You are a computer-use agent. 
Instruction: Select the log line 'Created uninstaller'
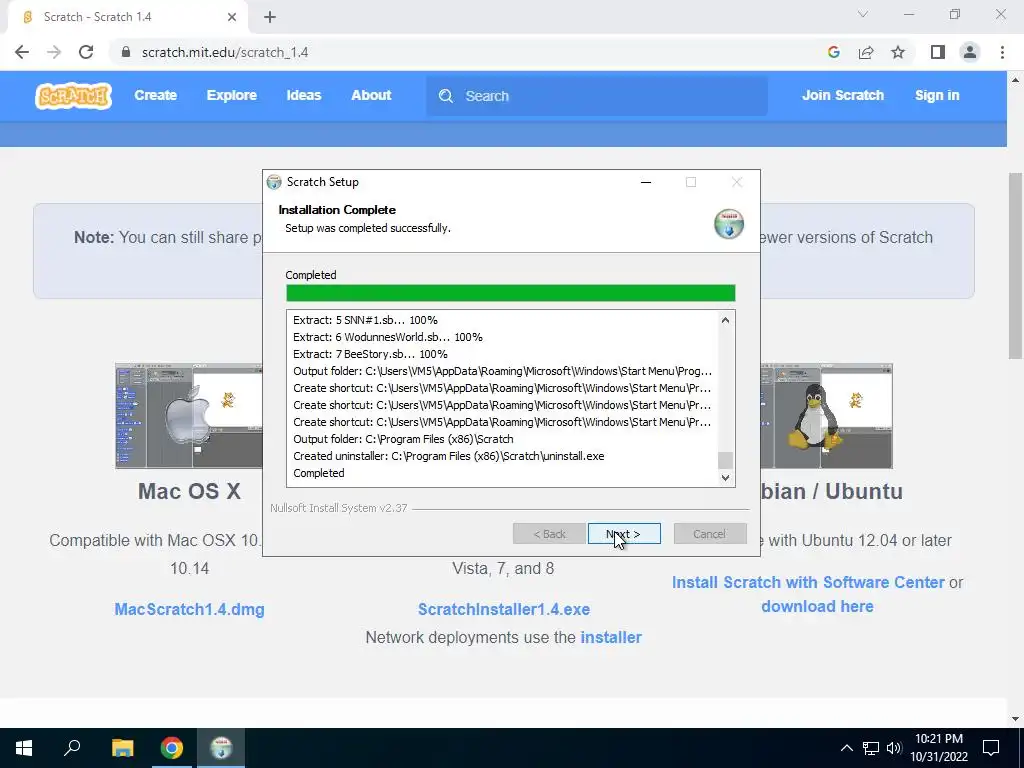pyautogui.click(x=449, y=456)
